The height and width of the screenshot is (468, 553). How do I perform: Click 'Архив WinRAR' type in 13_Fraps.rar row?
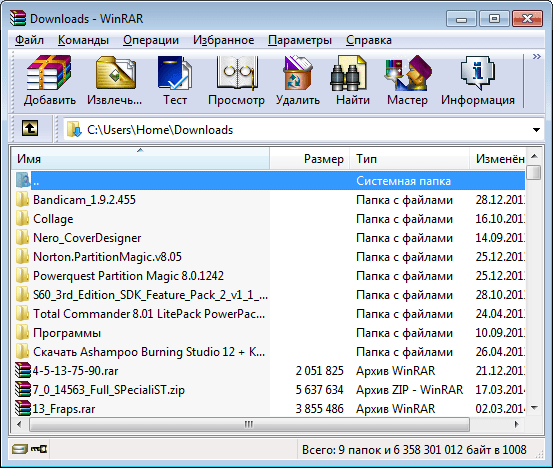[x=395, y=408]
